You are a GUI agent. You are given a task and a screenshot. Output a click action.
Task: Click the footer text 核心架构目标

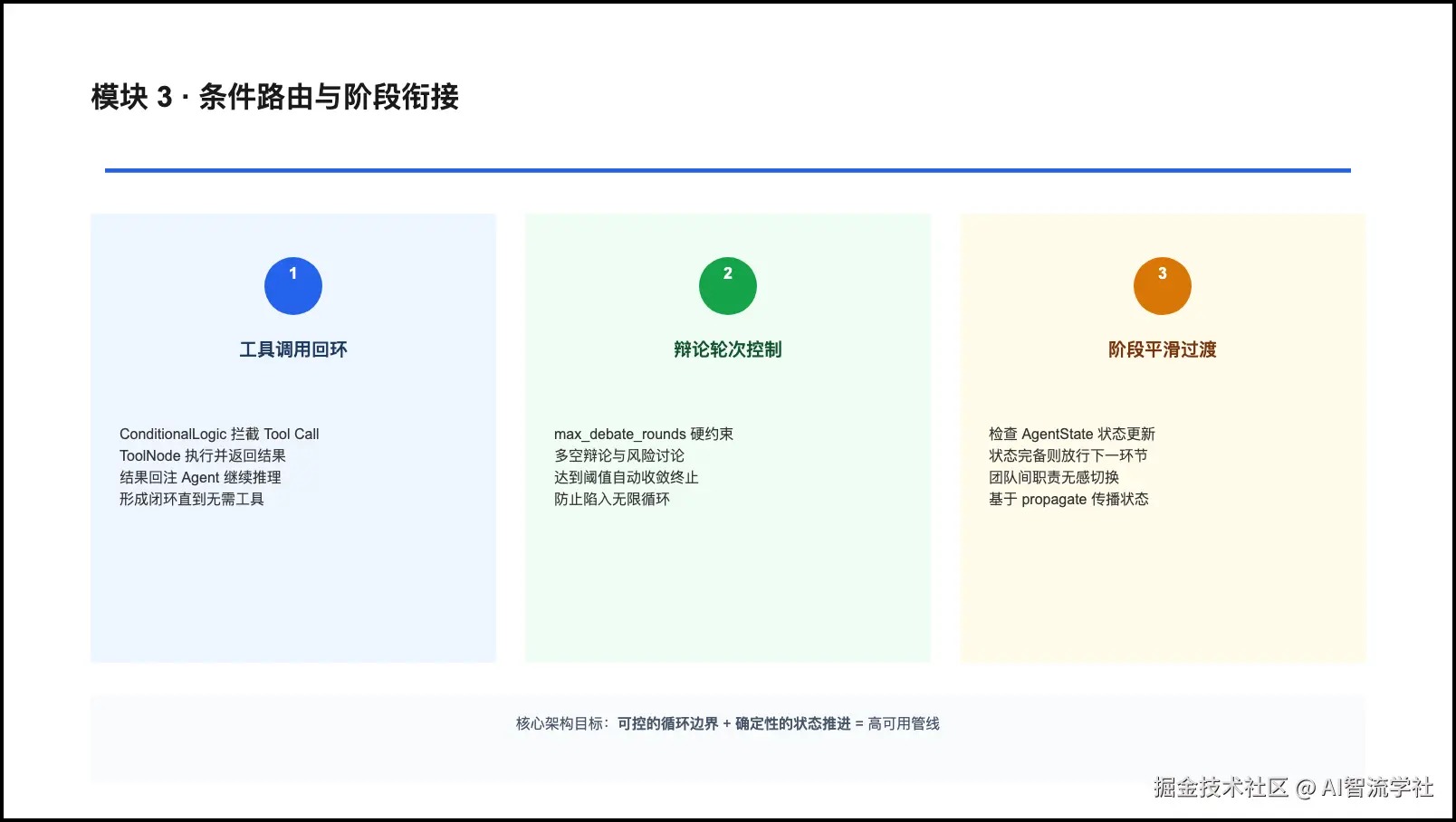559,724
